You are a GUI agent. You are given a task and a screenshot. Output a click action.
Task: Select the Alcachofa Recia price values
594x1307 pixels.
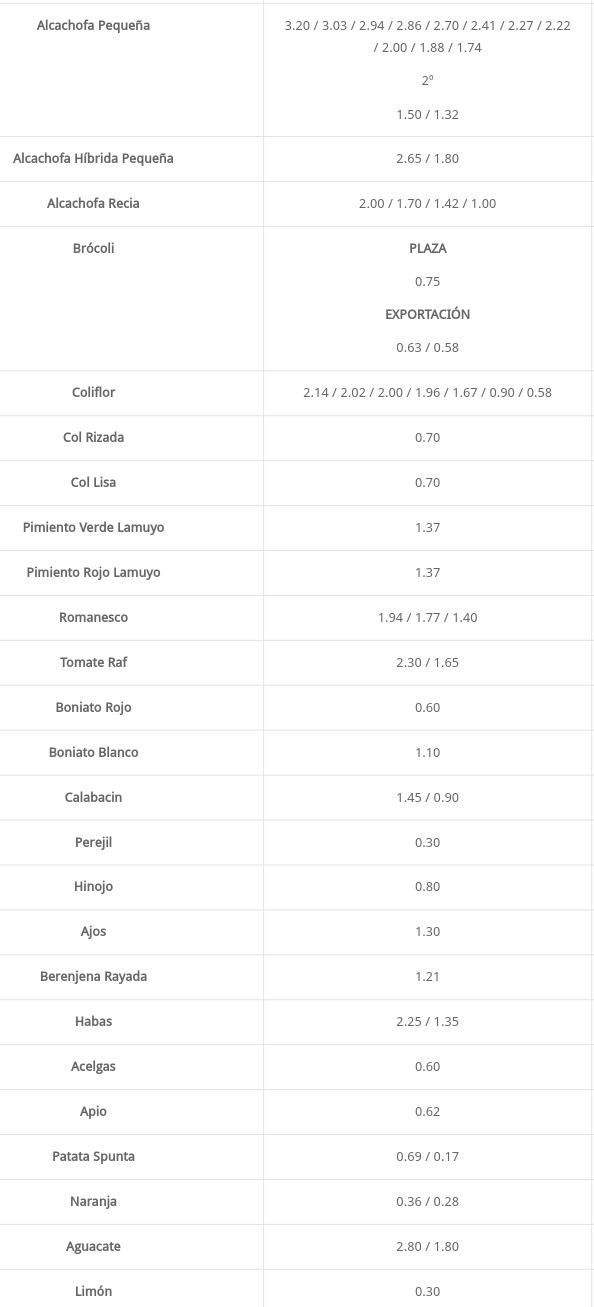427,203
